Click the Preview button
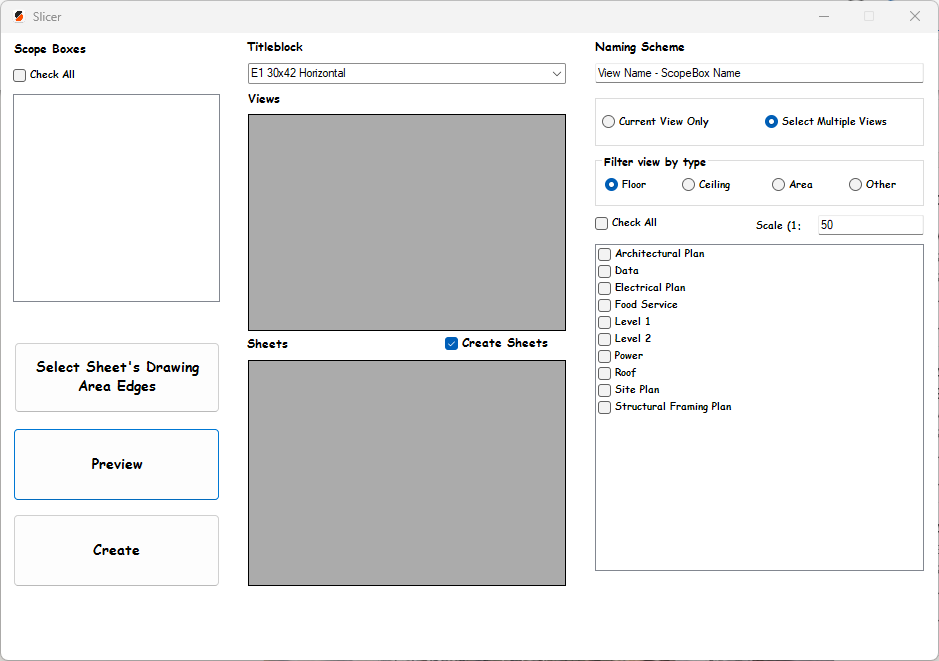939x661 pixels. click(x=116, y=464)
